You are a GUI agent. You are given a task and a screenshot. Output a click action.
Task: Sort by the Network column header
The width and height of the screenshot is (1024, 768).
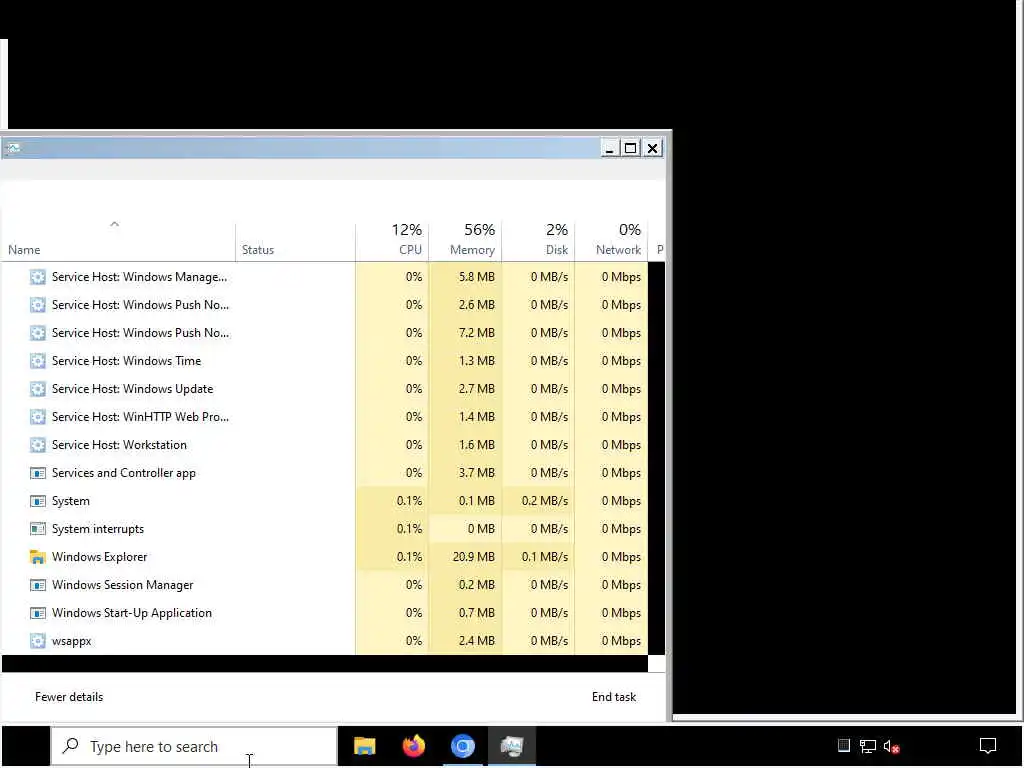[x=611, y=240]
